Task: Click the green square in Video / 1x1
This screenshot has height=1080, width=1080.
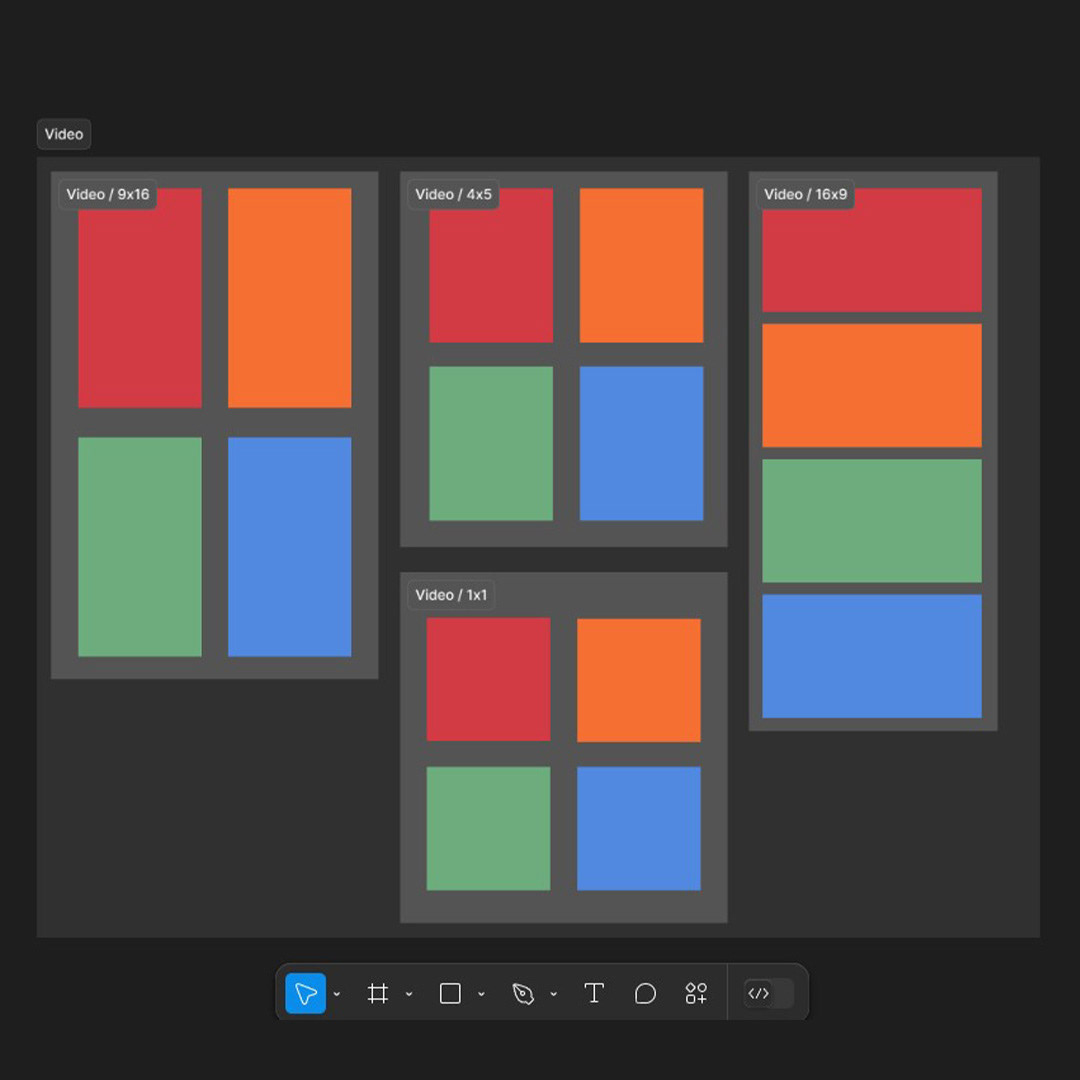Action: tap(488, 829)
